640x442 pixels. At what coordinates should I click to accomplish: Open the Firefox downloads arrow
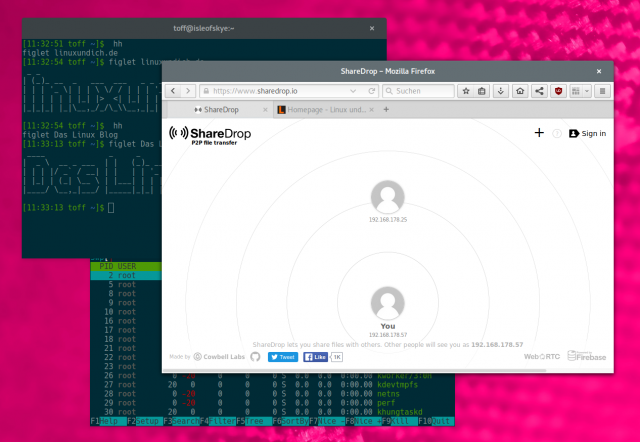click(500, 91)
